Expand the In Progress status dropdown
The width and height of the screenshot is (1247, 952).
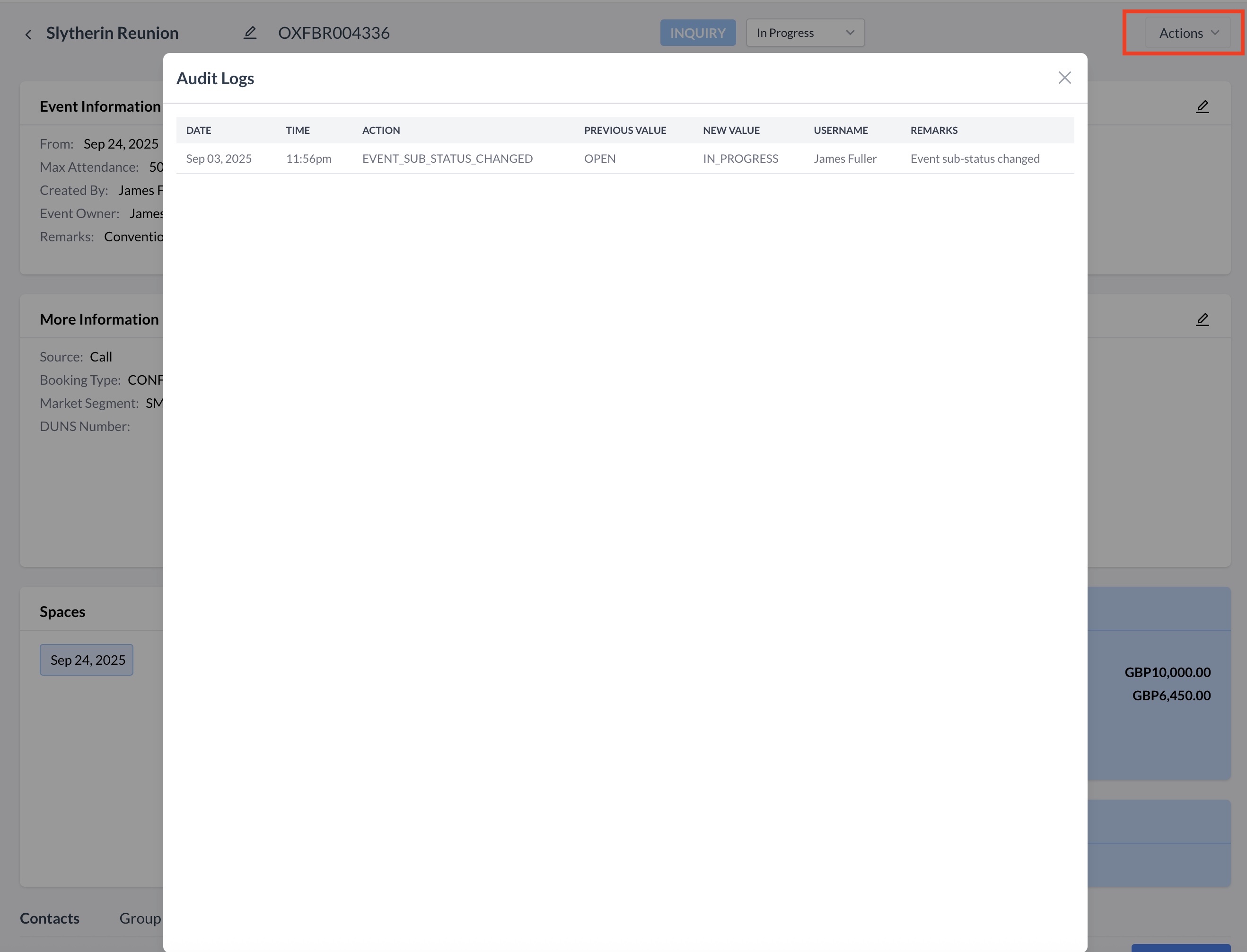[x=804, y=33]
